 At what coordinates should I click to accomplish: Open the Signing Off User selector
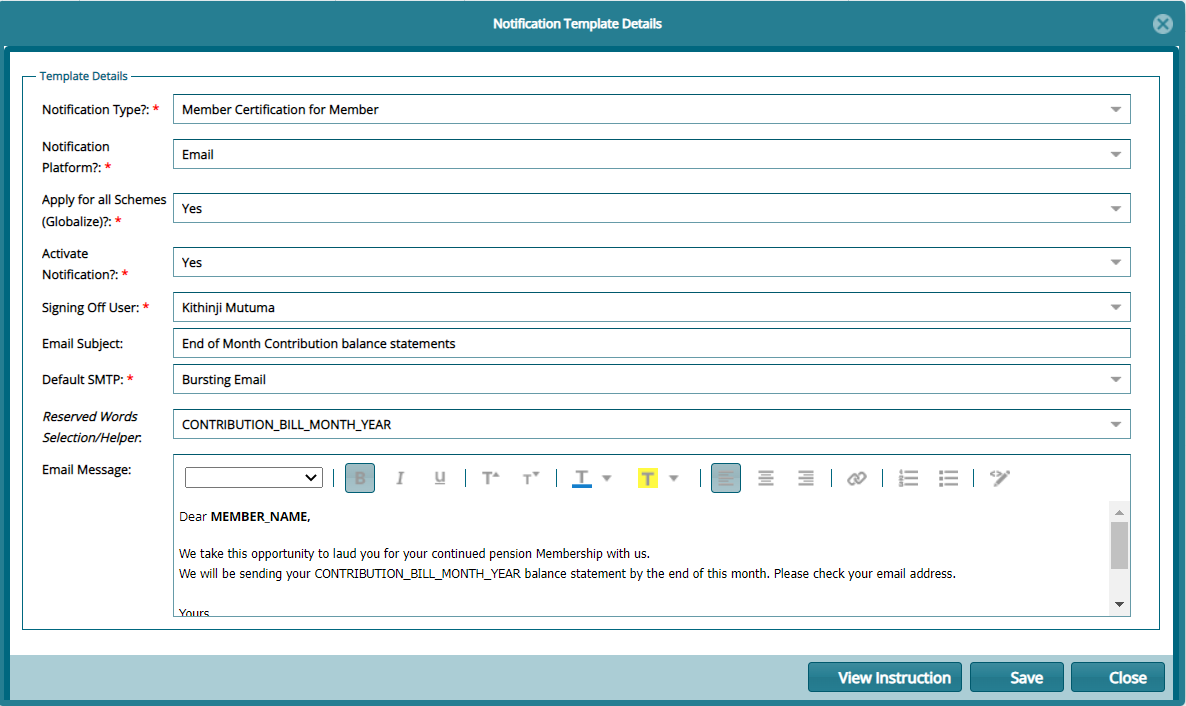click(x=1115, y=307)
